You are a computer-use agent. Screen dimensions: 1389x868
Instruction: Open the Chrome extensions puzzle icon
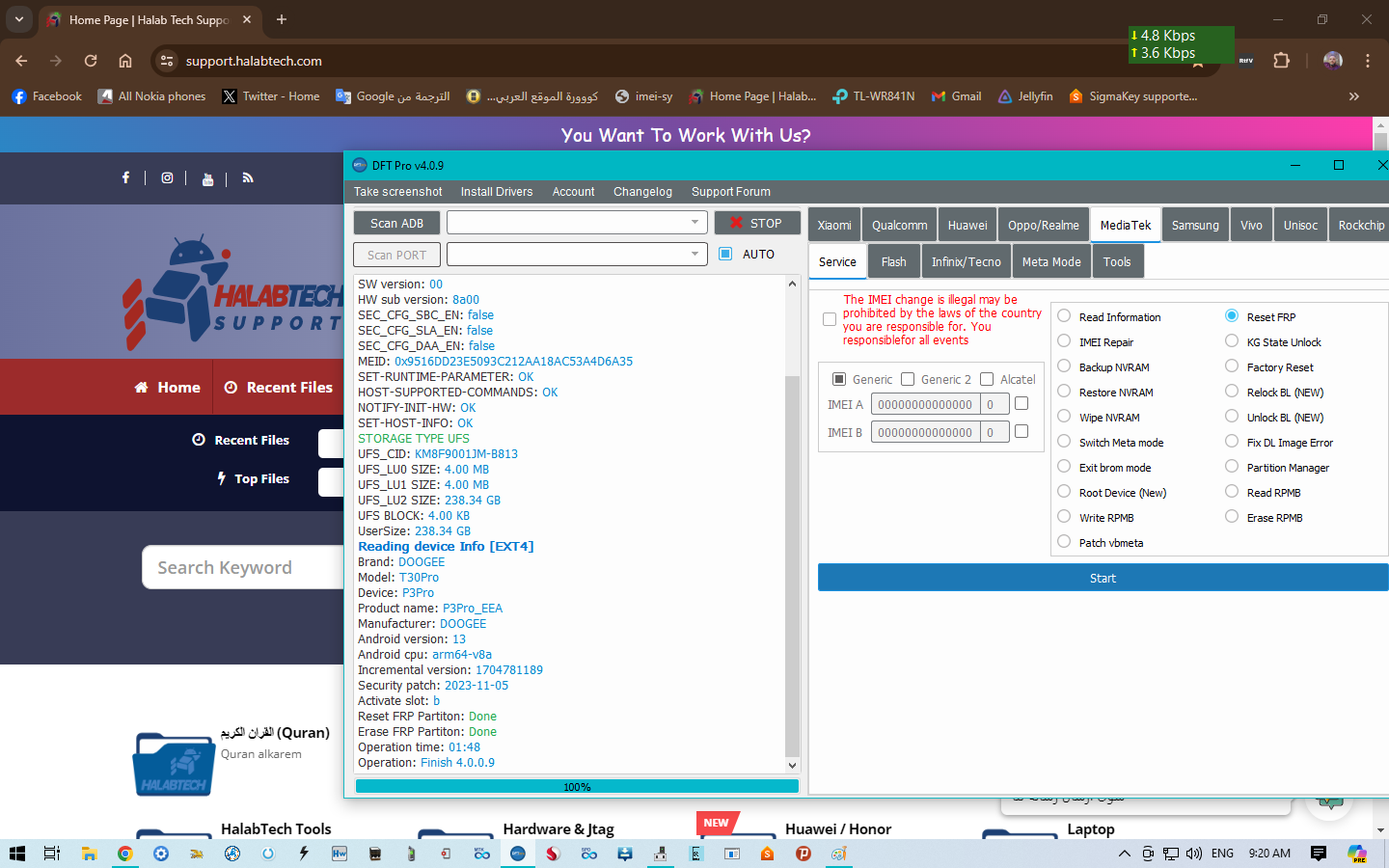(x=1281, y=61)
